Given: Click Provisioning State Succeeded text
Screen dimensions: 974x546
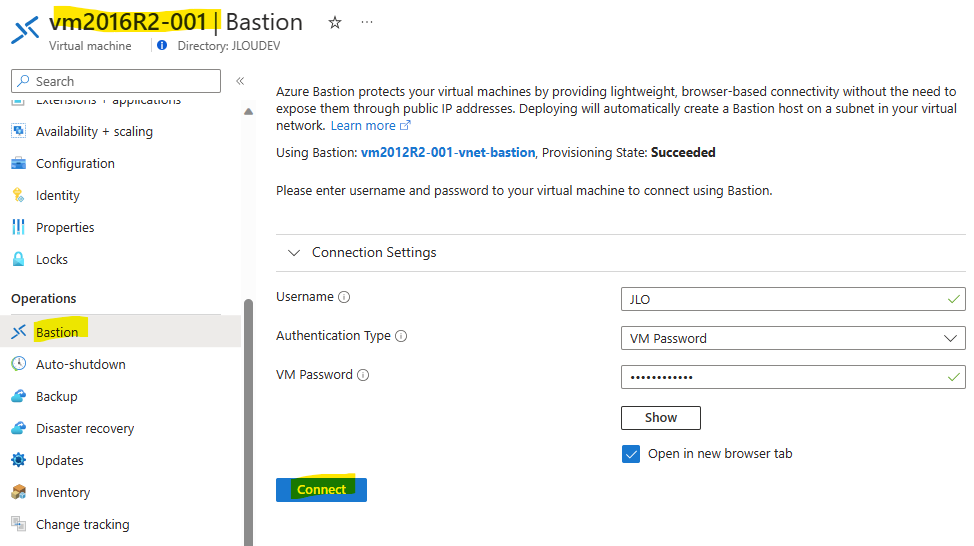Looking at the screenshot, I should 629,152.
